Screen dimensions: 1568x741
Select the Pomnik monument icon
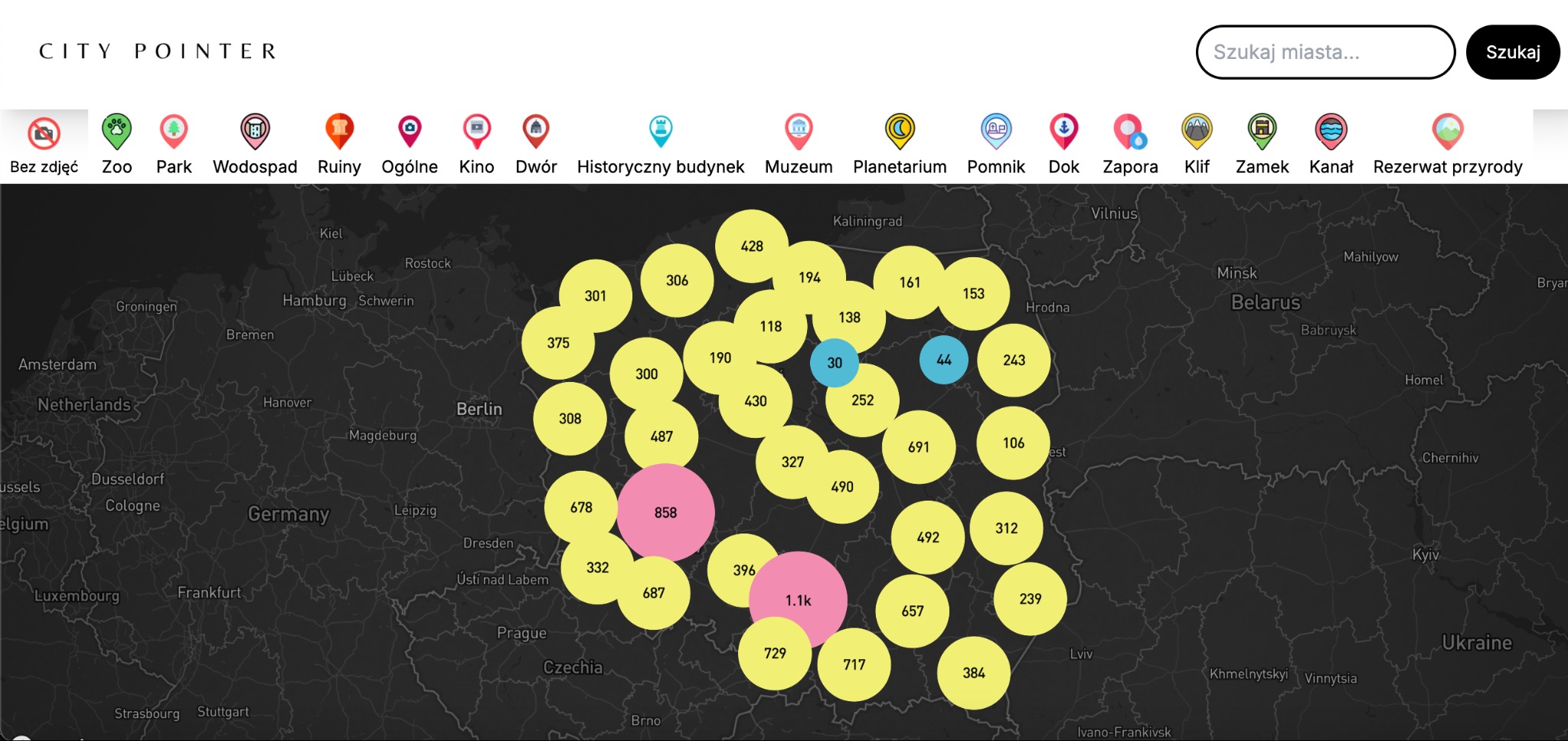(x=995, y=132)
